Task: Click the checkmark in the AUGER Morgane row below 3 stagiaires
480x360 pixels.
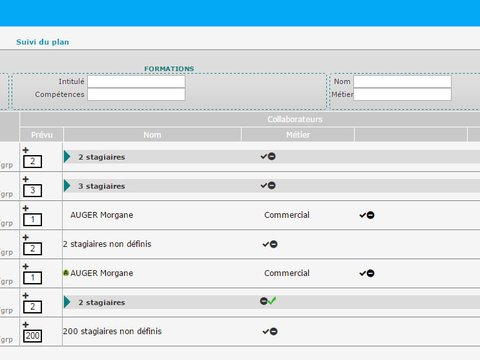Action: point(363,215)
